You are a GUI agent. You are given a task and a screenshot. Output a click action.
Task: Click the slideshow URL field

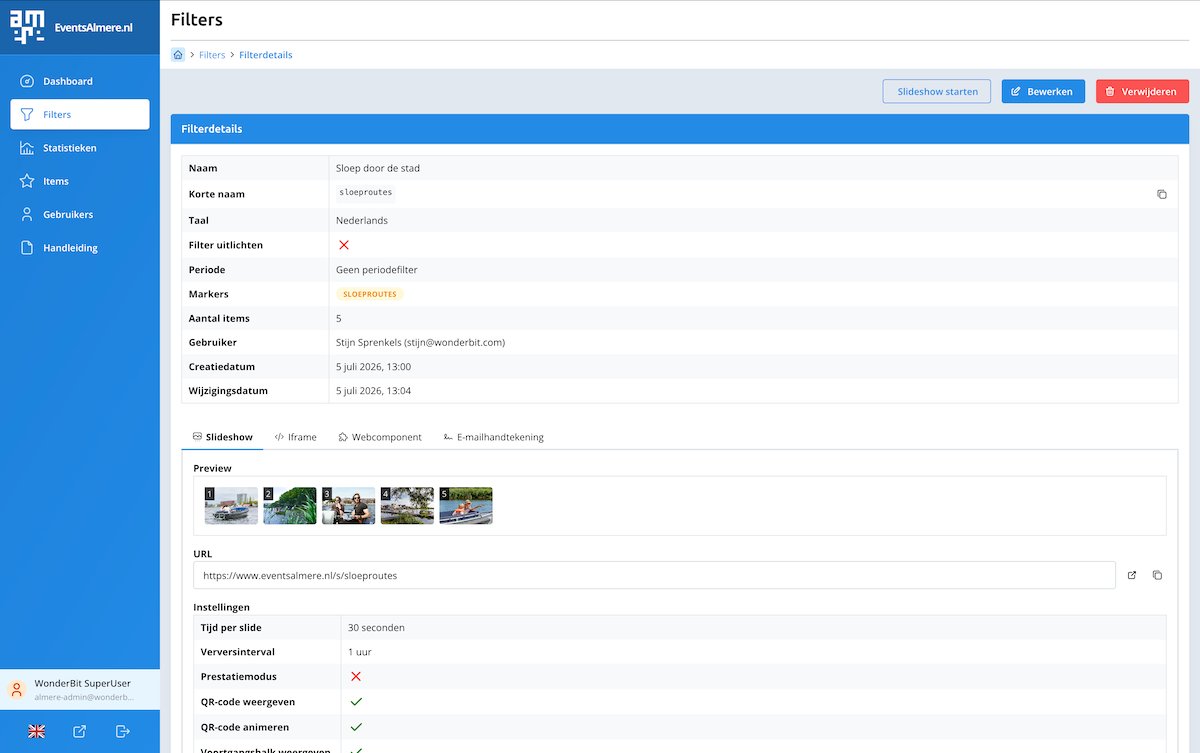(654, 575)
